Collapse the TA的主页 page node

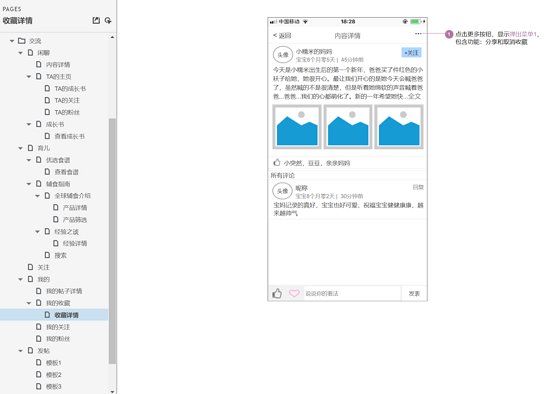coord(29,76)
